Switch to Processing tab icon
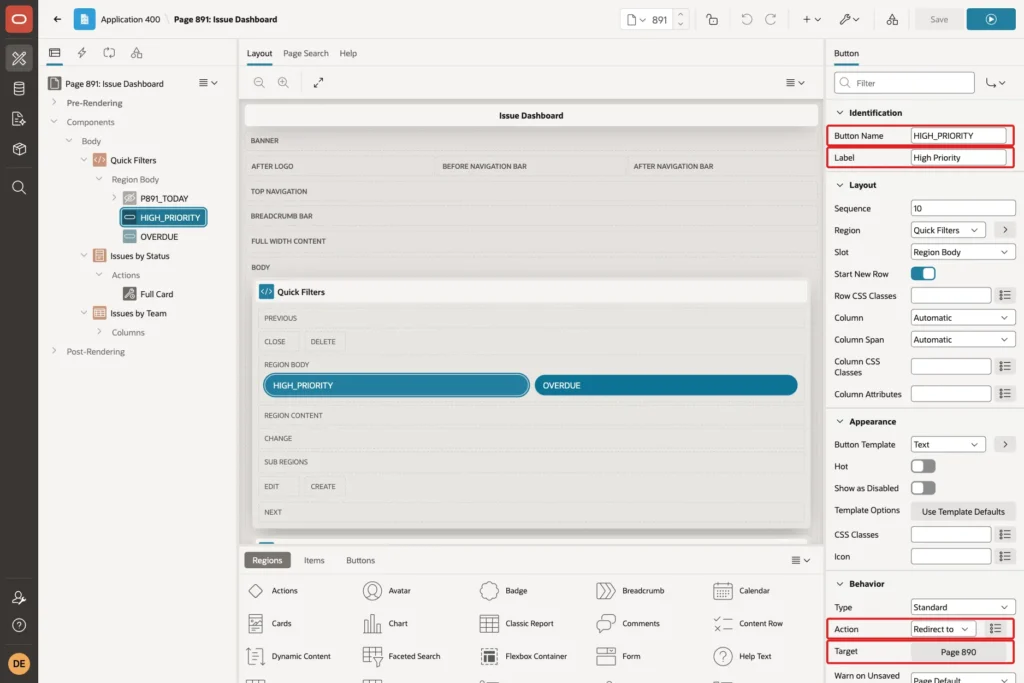 [x=109, y=53]
